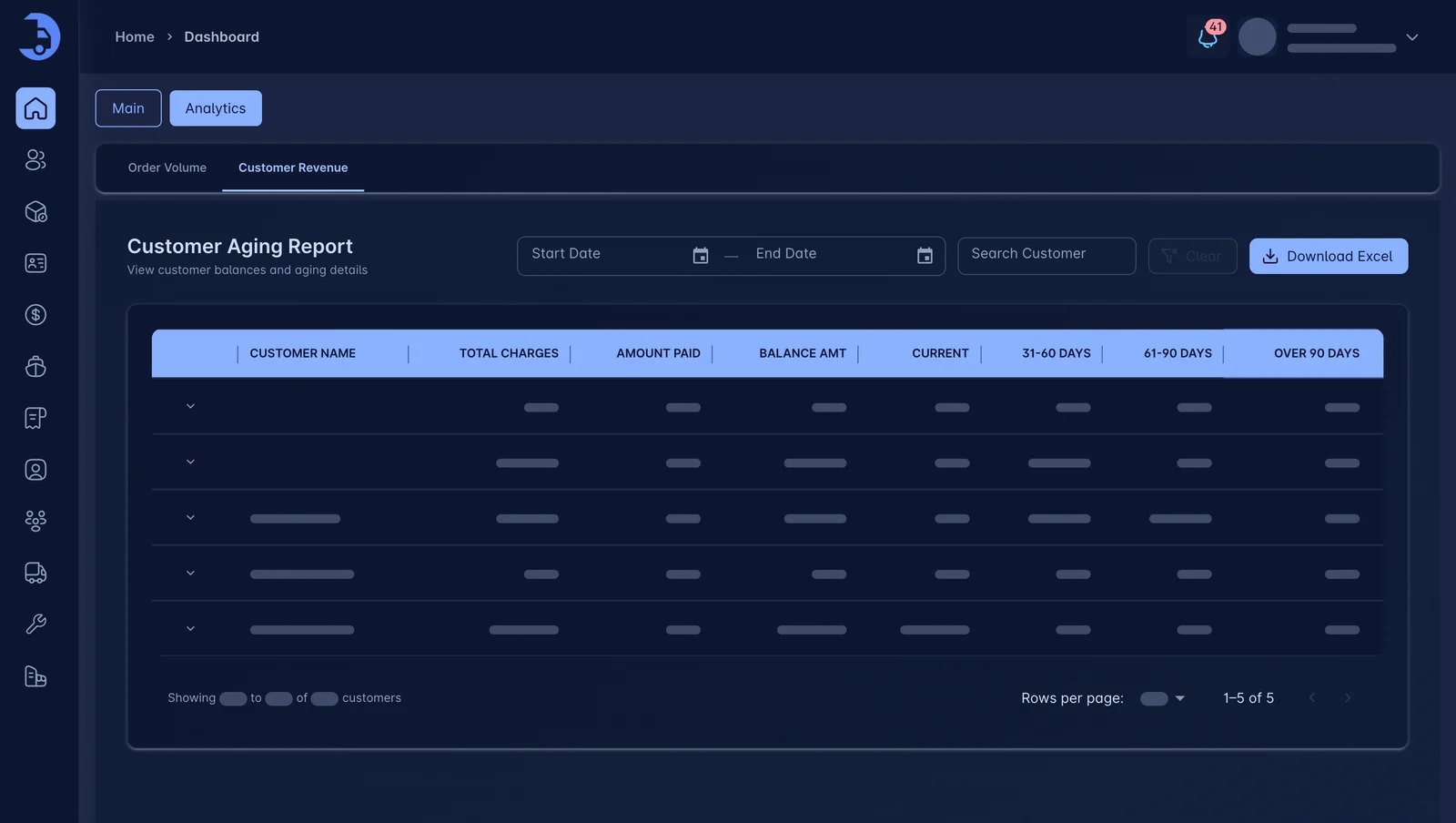Image resolution: width=1456 pixels, height=823 pixels.
Task: Open the receipt sidebar icon
Action: pos(35,418)
